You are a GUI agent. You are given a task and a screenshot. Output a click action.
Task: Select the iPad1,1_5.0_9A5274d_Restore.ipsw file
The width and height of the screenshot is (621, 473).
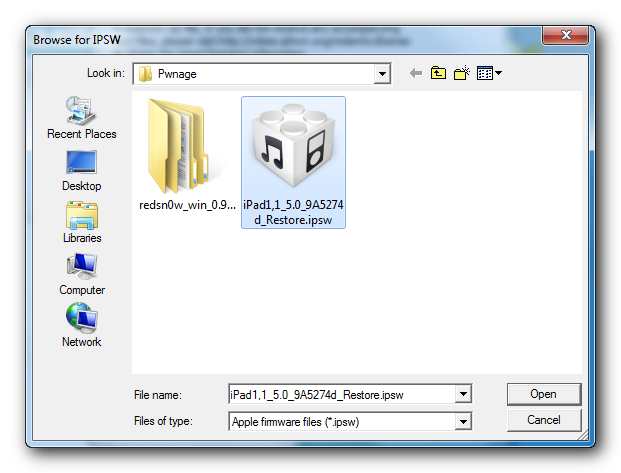[x=293, y=162]
